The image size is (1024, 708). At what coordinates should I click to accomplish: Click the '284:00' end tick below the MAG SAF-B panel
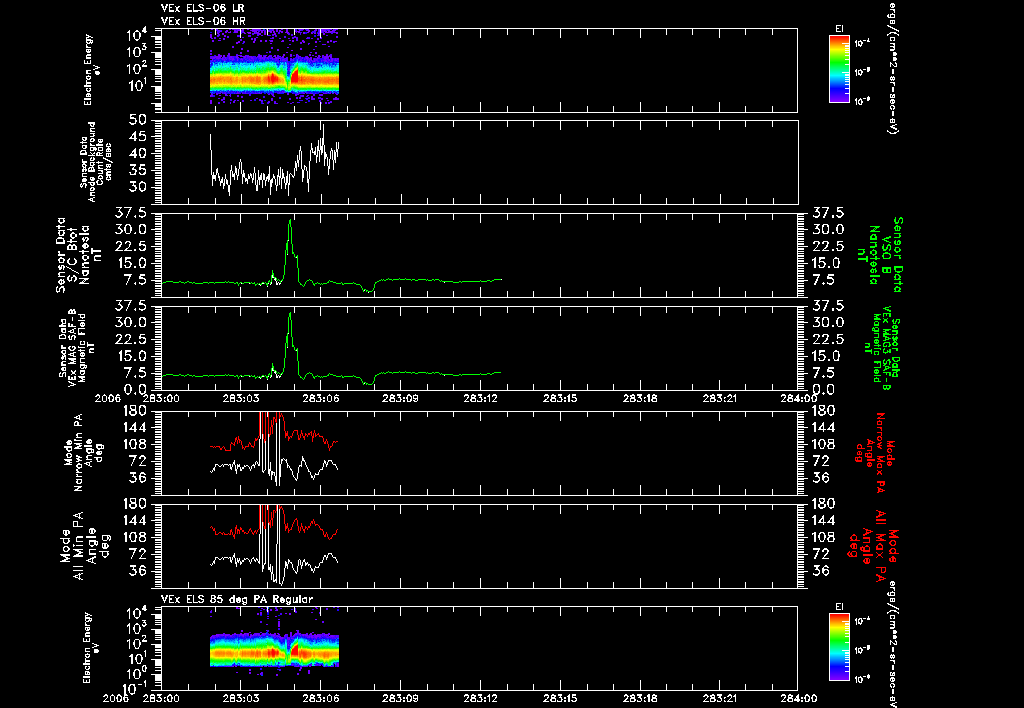799,398
